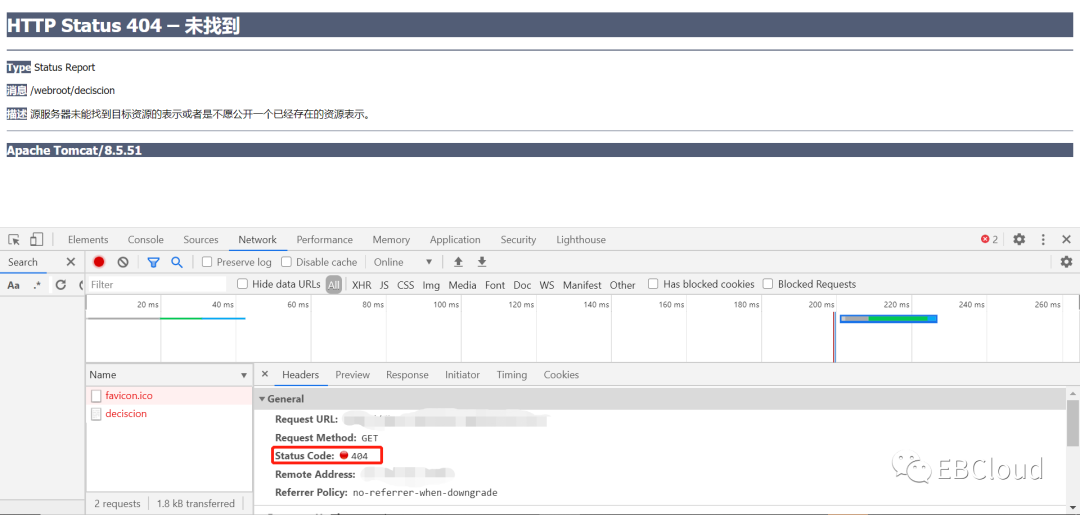Open the Name column sort dropdown arrow

pyautogui.click(x=243, y=376)
